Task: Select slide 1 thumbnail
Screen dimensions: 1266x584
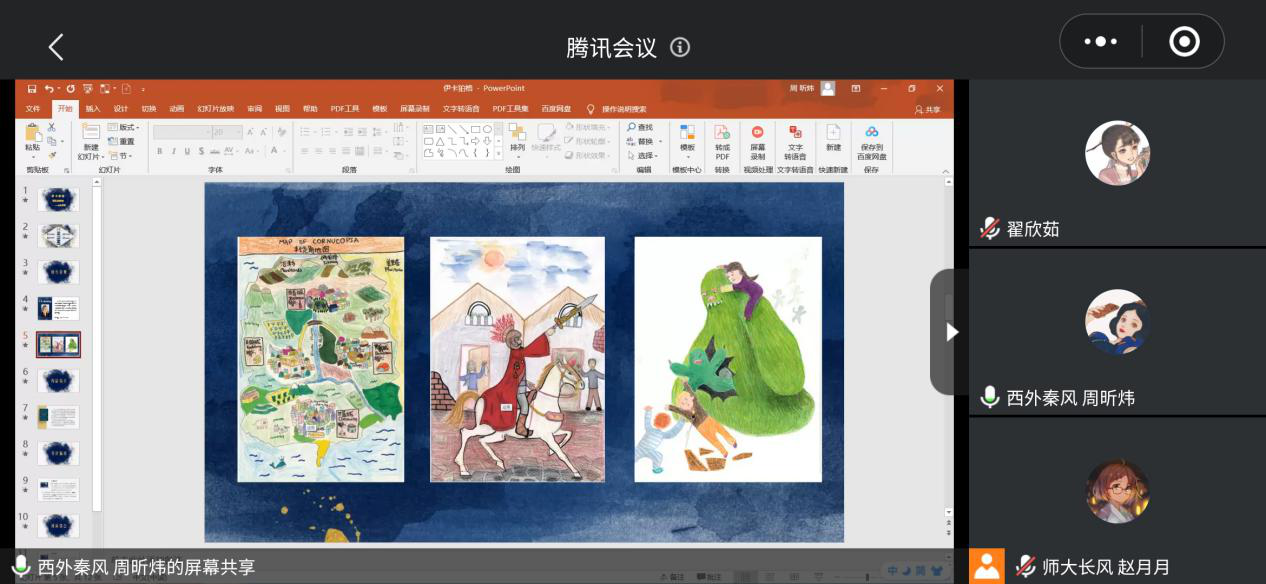Action: (x=58, y=200)
